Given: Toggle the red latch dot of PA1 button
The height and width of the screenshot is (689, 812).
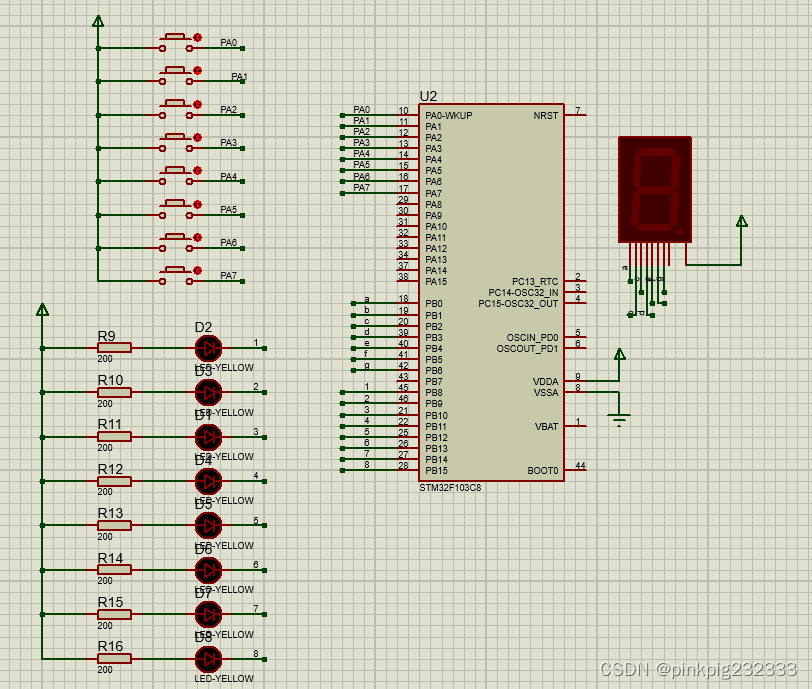Looking at the screenshot, I should [197, 70].
